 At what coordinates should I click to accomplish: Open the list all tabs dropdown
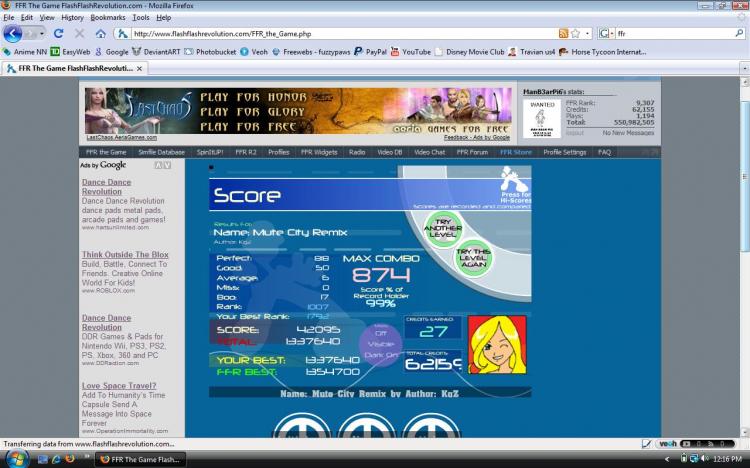[745, 68]
